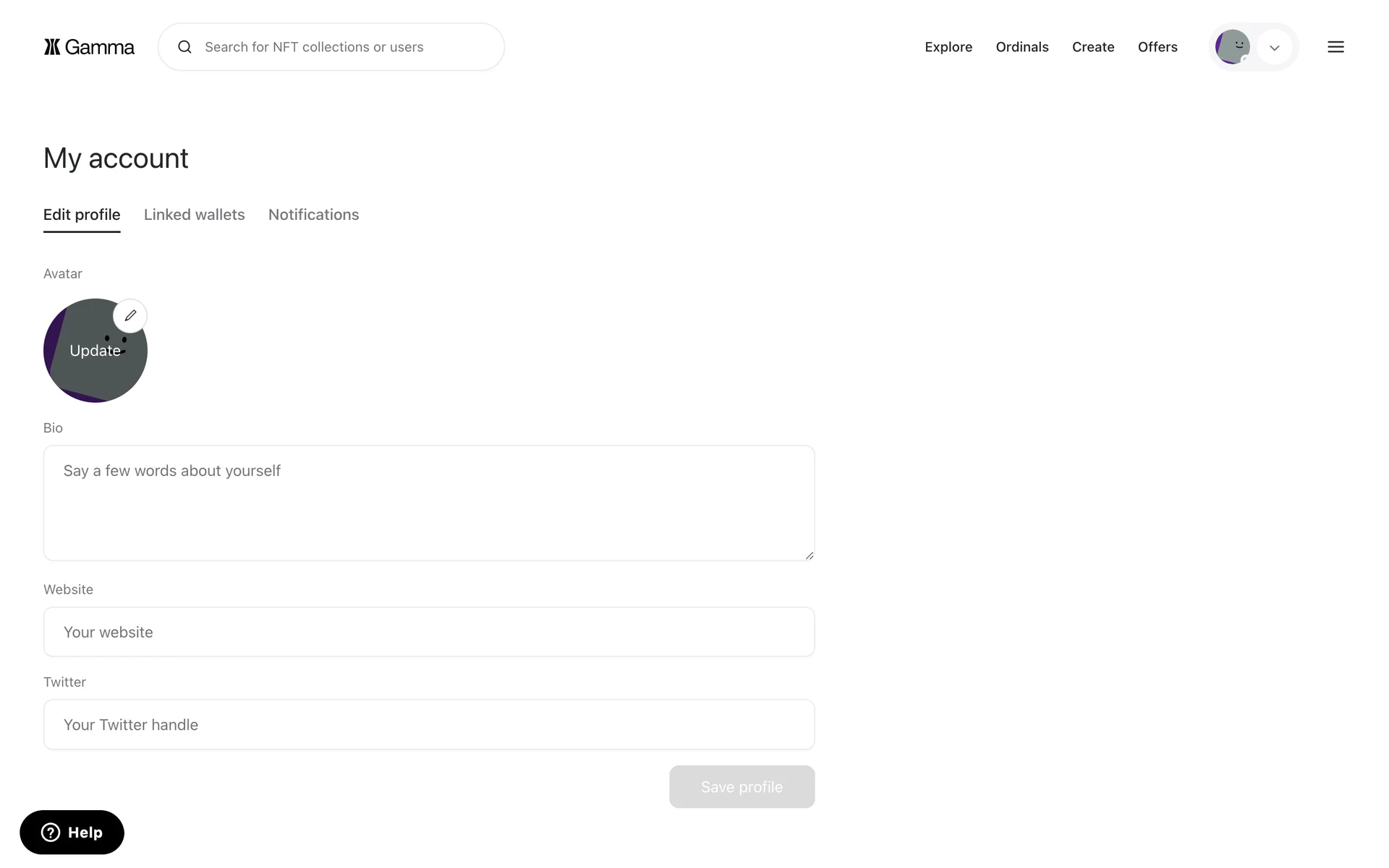The height and width of the screenshot is (868, 1389).
Task: Focus the Bio text area
Action: (428, 503)
